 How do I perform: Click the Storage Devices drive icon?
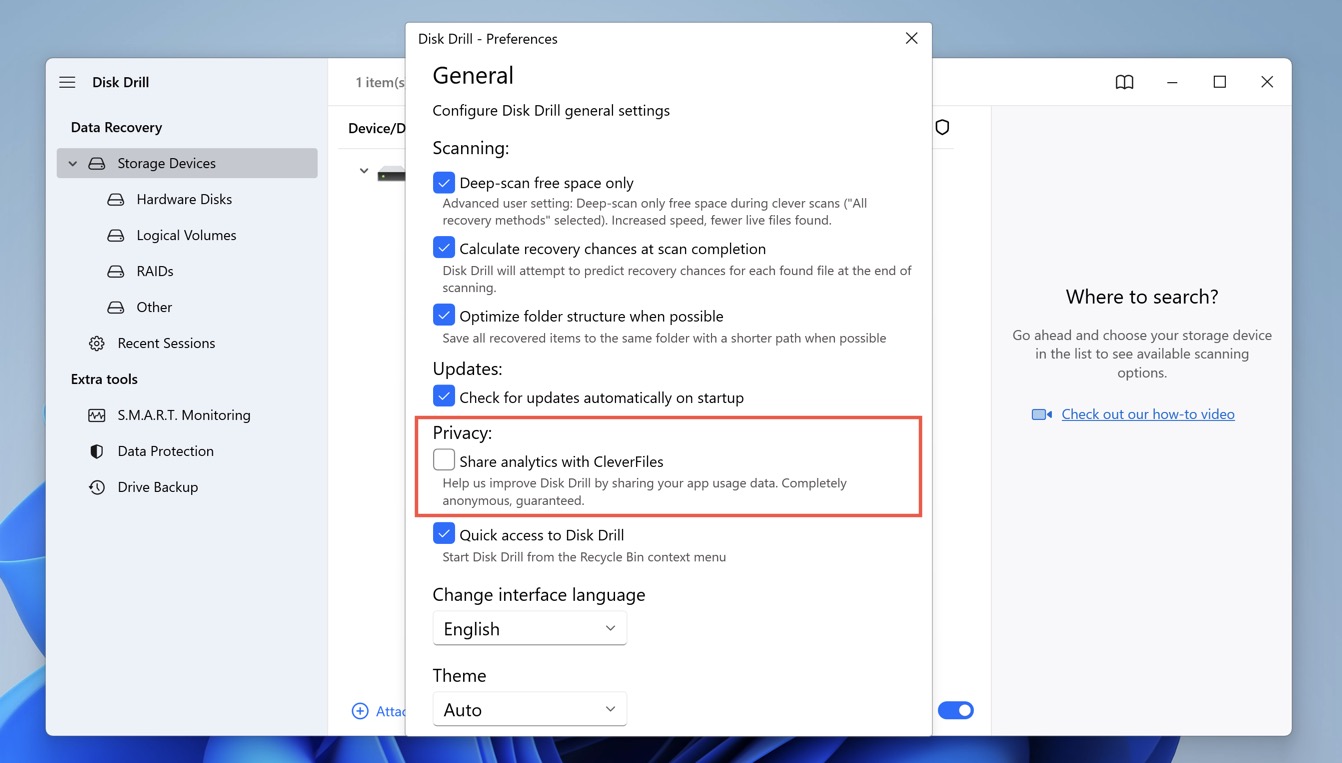pyautogui.click(x=96, y=163)
